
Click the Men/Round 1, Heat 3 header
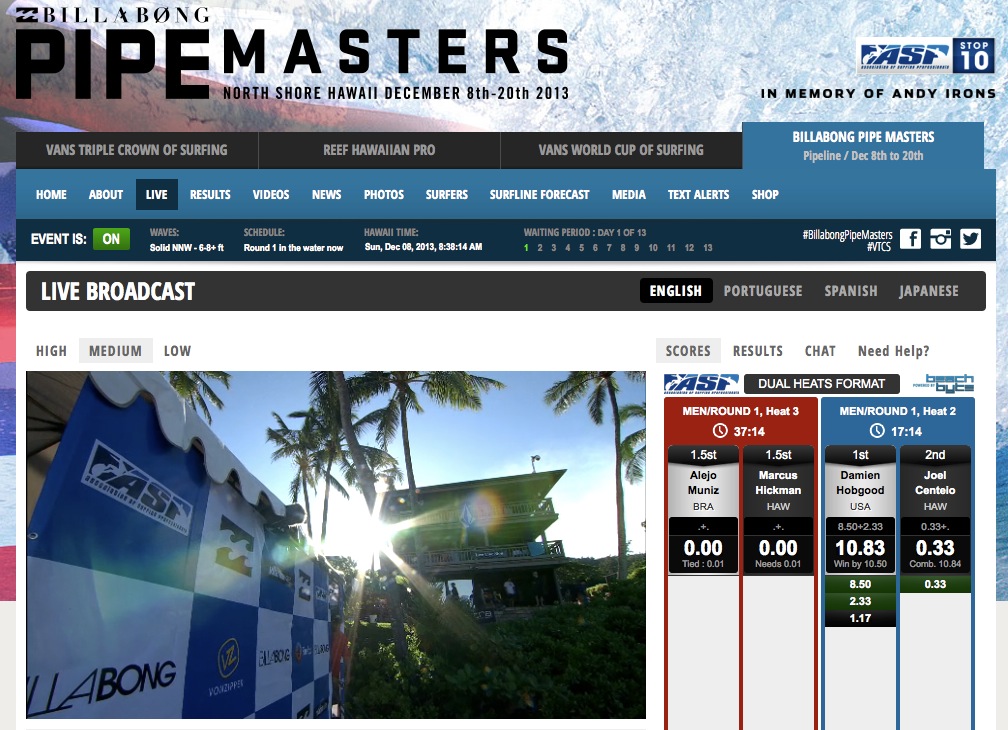point(741,411)
